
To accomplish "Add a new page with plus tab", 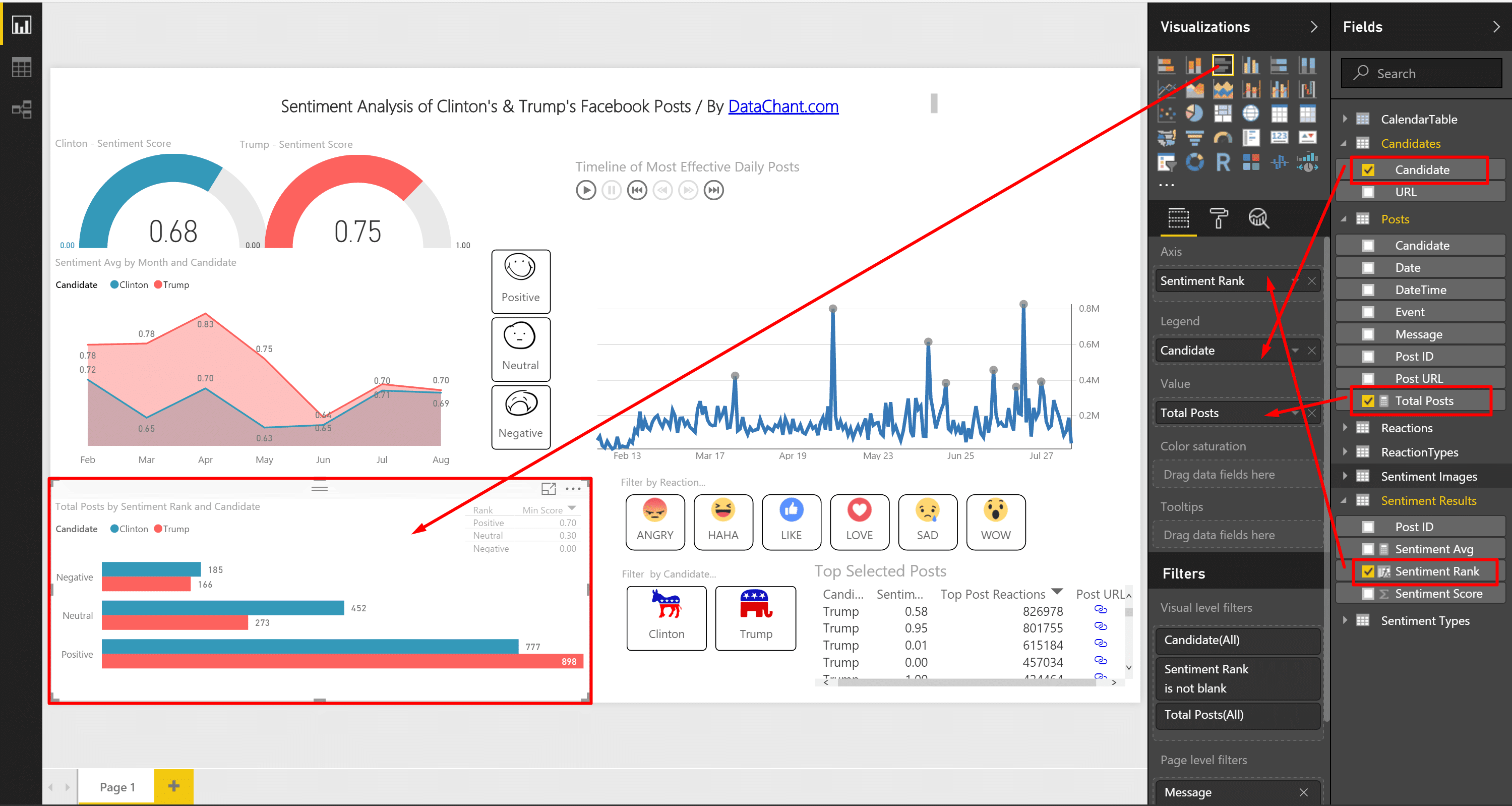I will tap(174, 786).
